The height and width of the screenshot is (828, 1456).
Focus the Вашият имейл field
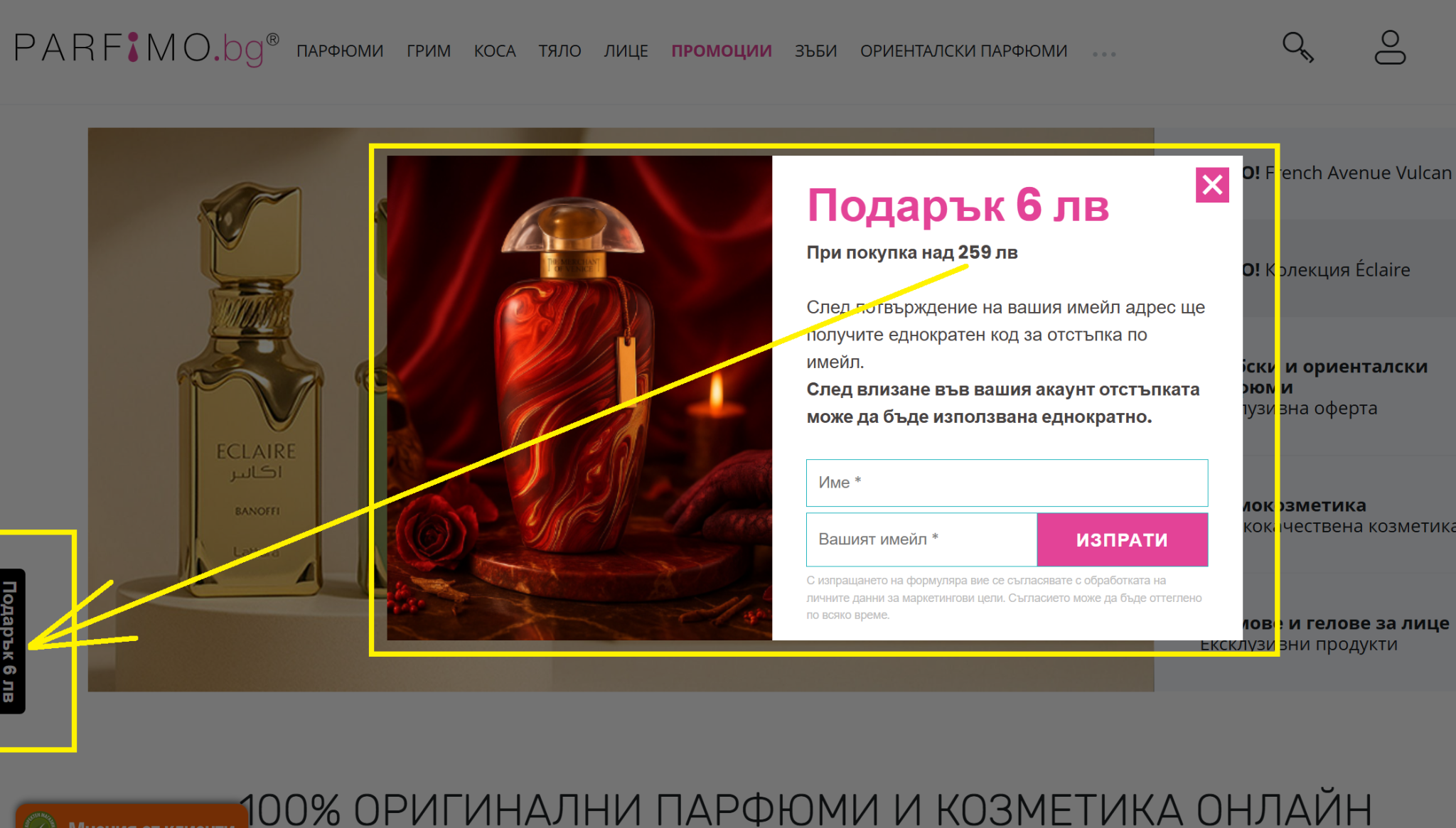point(921,539)
